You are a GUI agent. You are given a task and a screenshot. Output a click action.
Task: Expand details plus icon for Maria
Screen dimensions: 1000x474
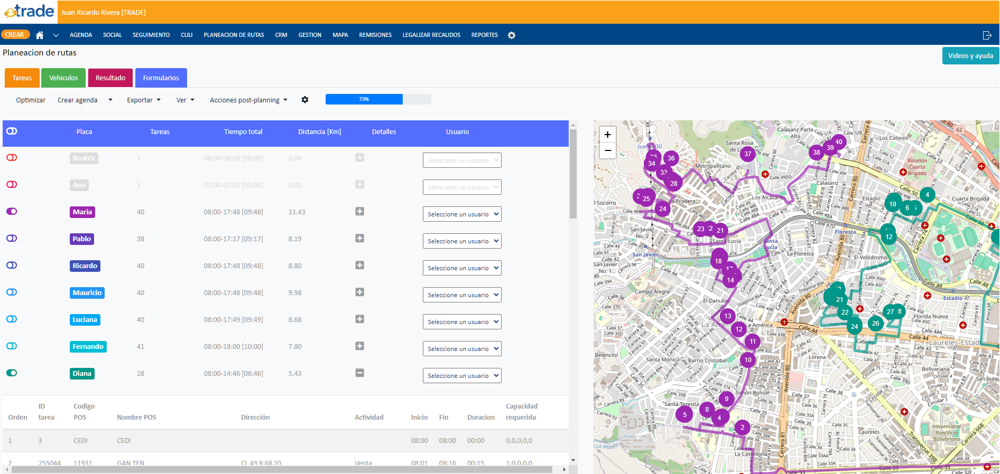coord(360,211)
